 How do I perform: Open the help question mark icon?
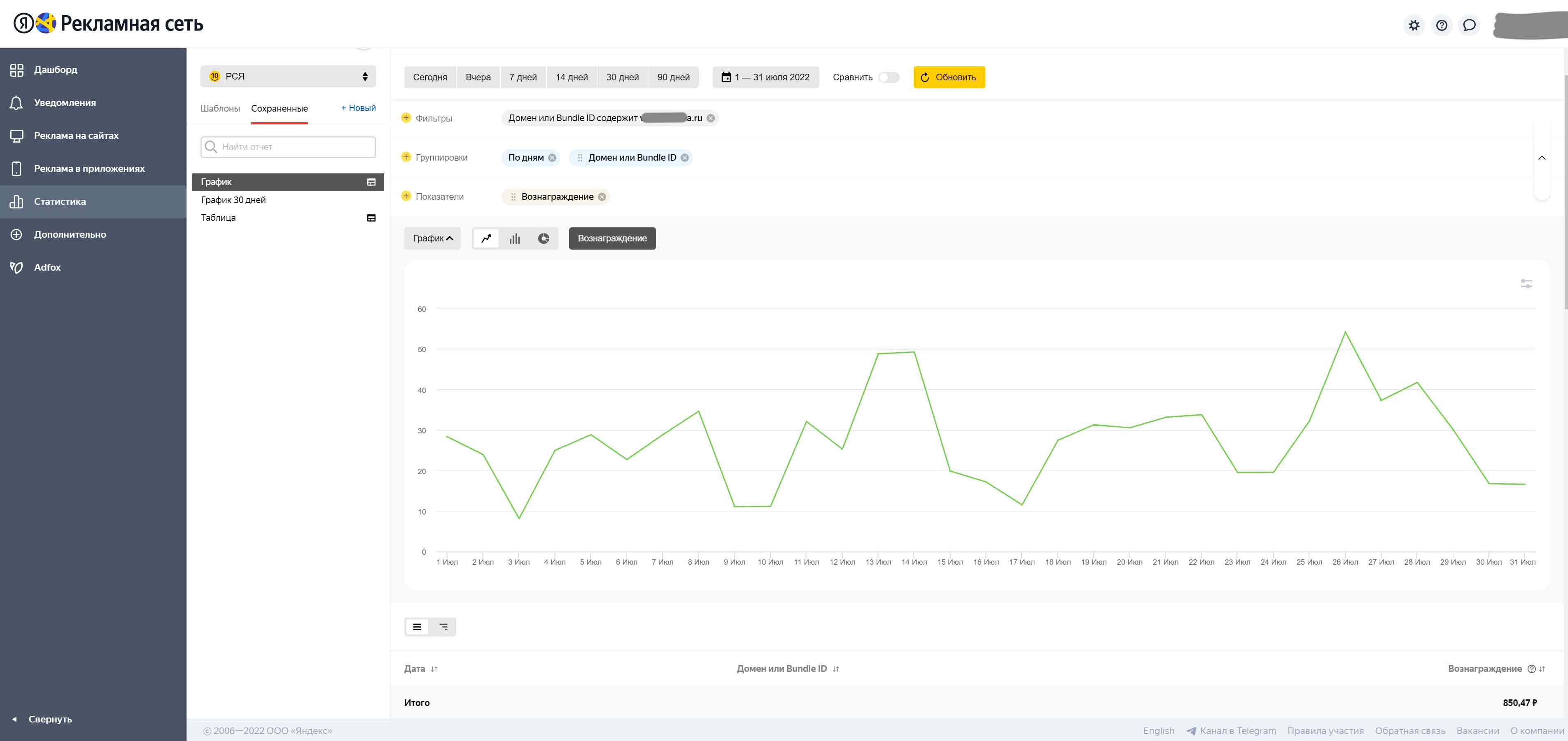tap(1442, 26)
